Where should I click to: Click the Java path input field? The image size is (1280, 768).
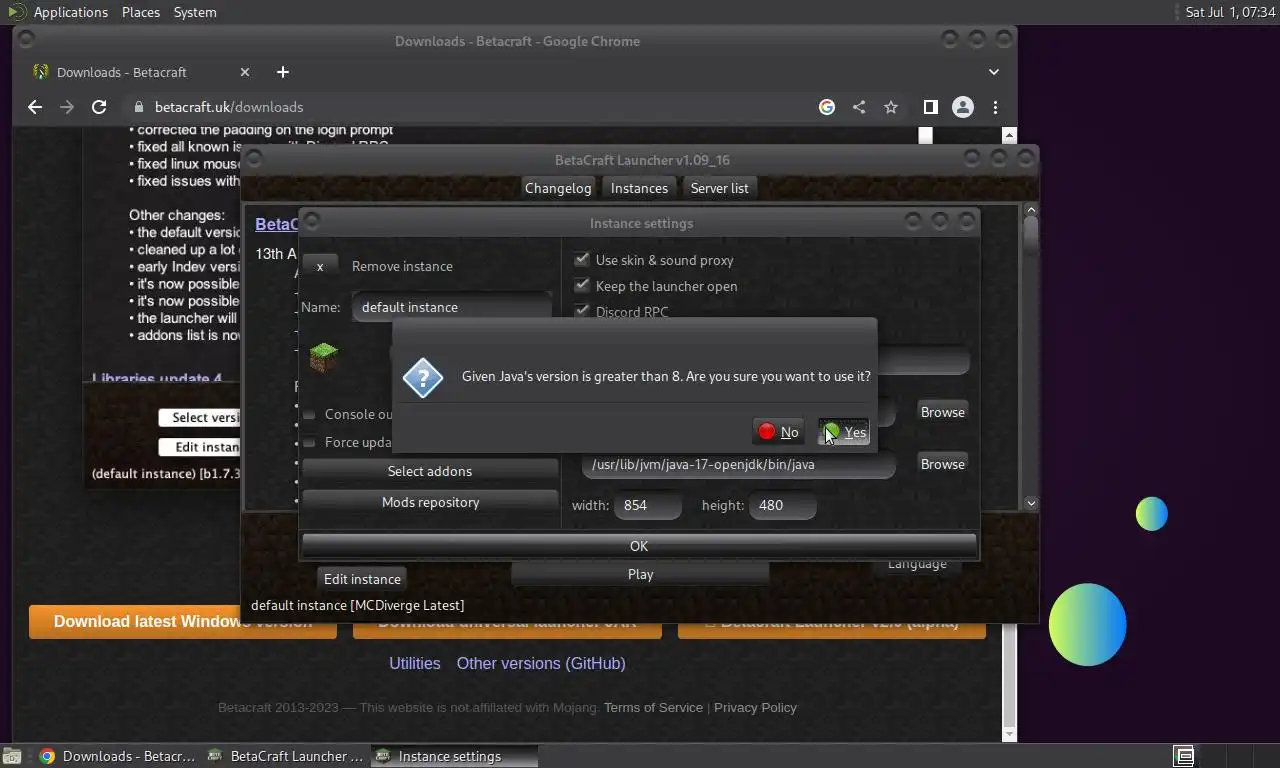point(738,464)
